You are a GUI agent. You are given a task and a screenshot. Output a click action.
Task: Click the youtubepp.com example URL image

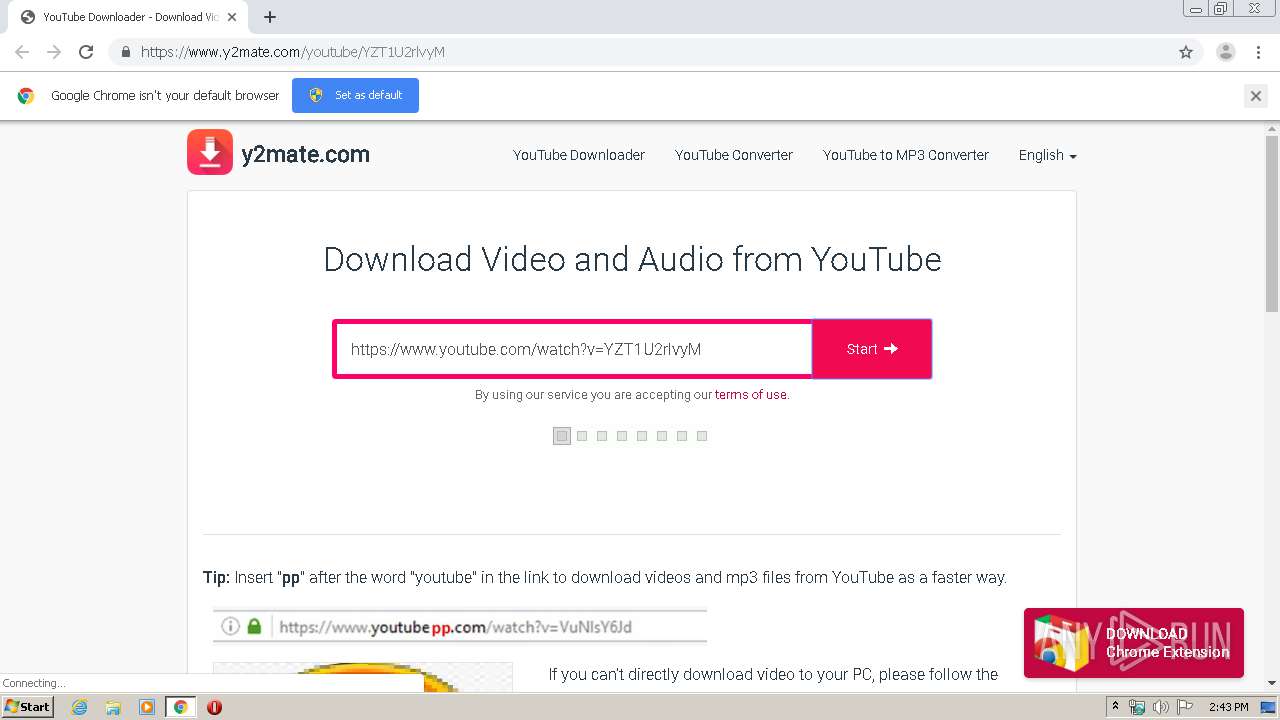[x=460, y=627]
